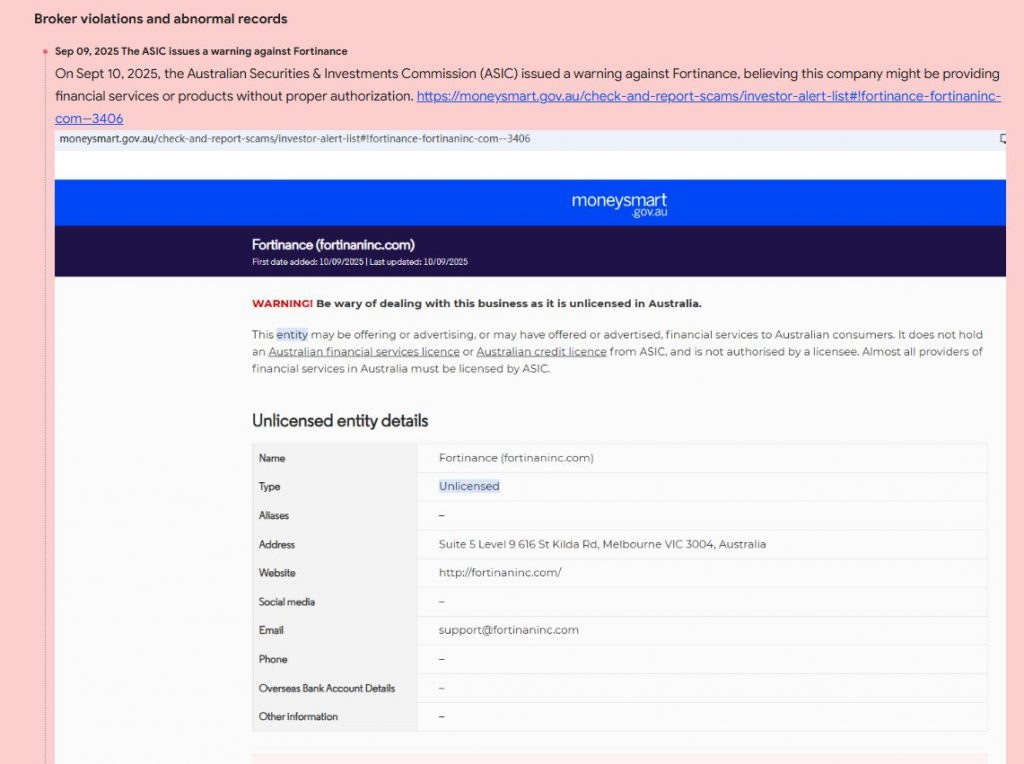Click the red WARNING! text

tap(282, 304)
